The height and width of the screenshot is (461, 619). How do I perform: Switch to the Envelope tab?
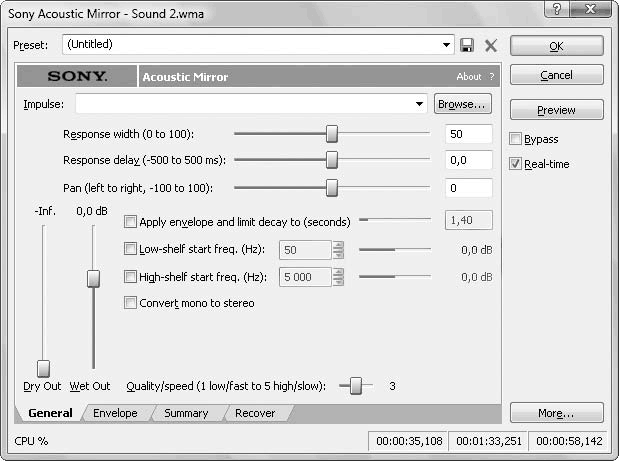click(x=115, y=413)
